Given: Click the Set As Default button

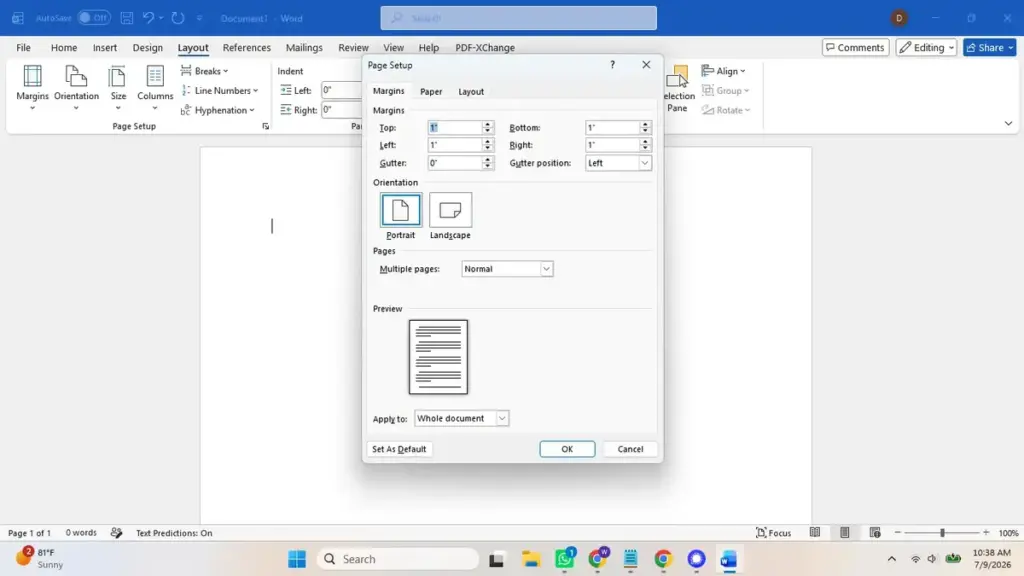Looking at the screenshot, I should (399, 449).
